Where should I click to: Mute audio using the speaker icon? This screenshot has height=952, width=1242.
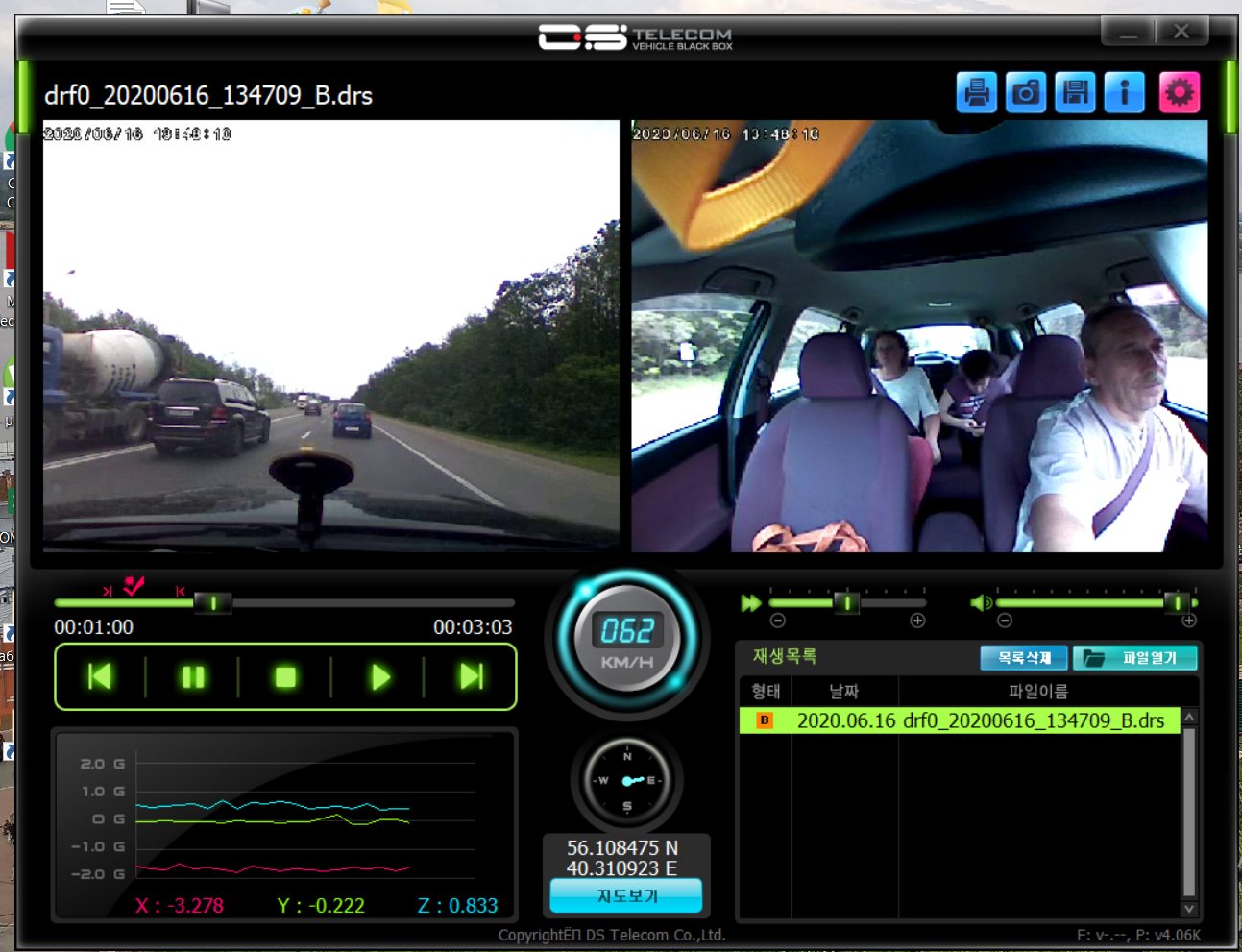(981, 603)
